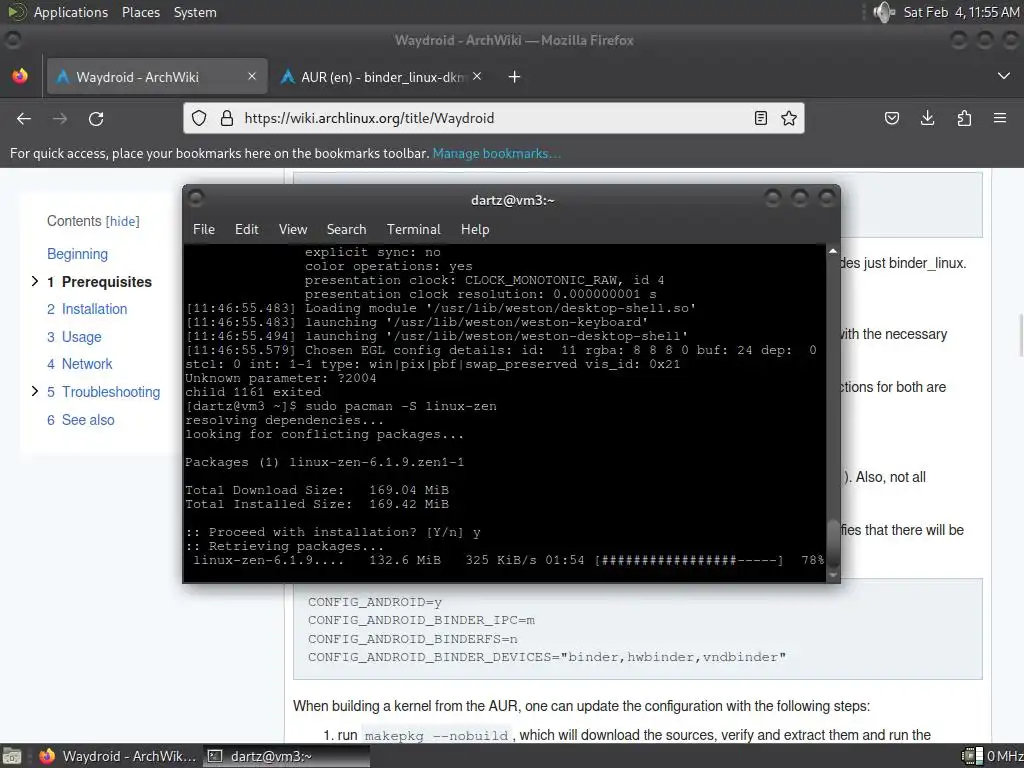1024x768 pixels.
Task: Close the Waydroid - ArchWiki tab
Action: coord(252,76)
